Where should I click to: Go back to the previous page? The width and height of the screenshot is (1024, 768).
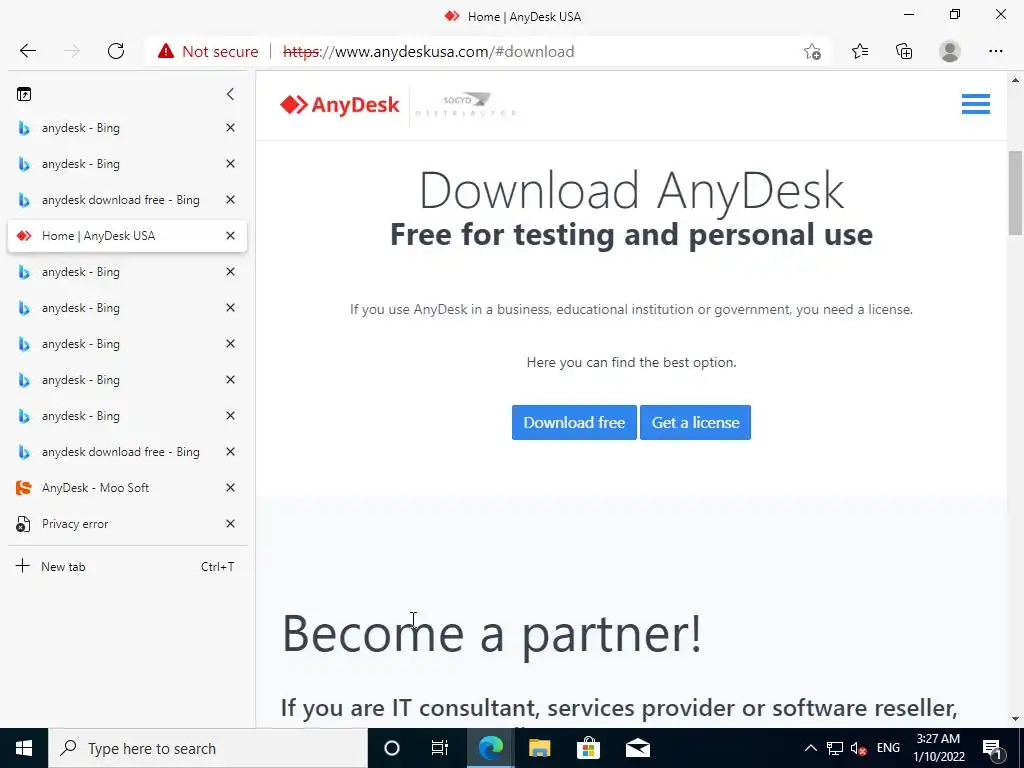[x=27, y=51]
